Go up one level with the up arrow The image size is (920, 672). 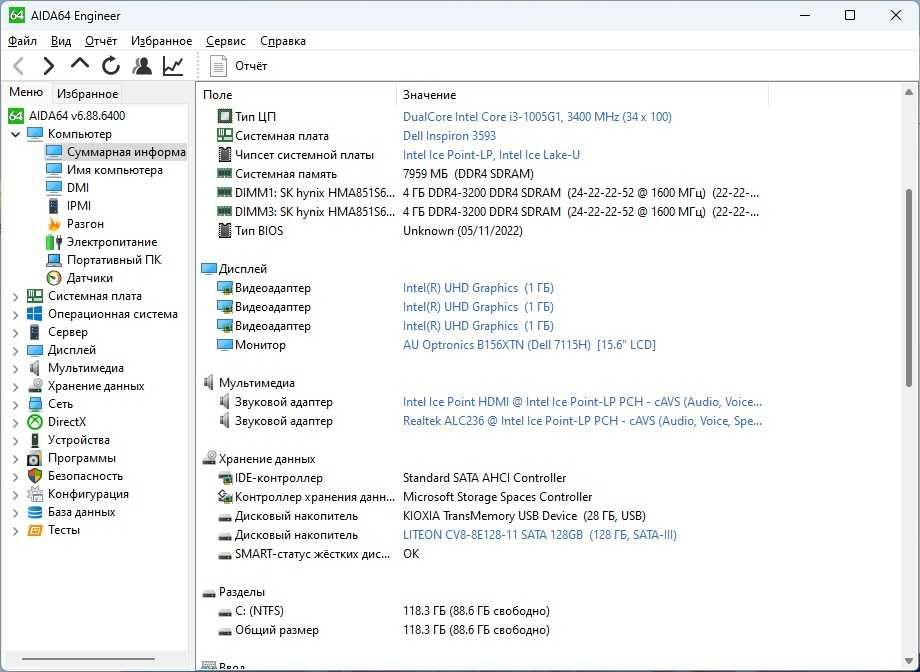coord(80,63)
